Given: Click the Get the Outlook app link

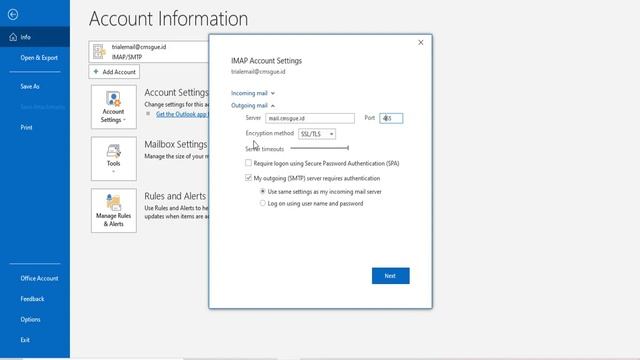Looking at the screenshot, I should (x=182, y=114).
